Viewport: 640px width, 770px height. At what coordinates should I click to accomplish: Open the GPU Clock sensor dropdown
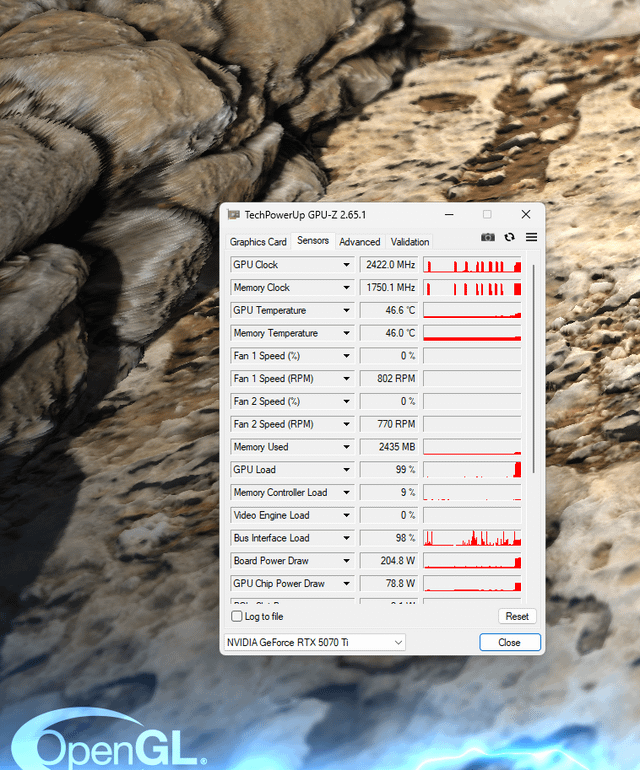click(x=346, y=265)
